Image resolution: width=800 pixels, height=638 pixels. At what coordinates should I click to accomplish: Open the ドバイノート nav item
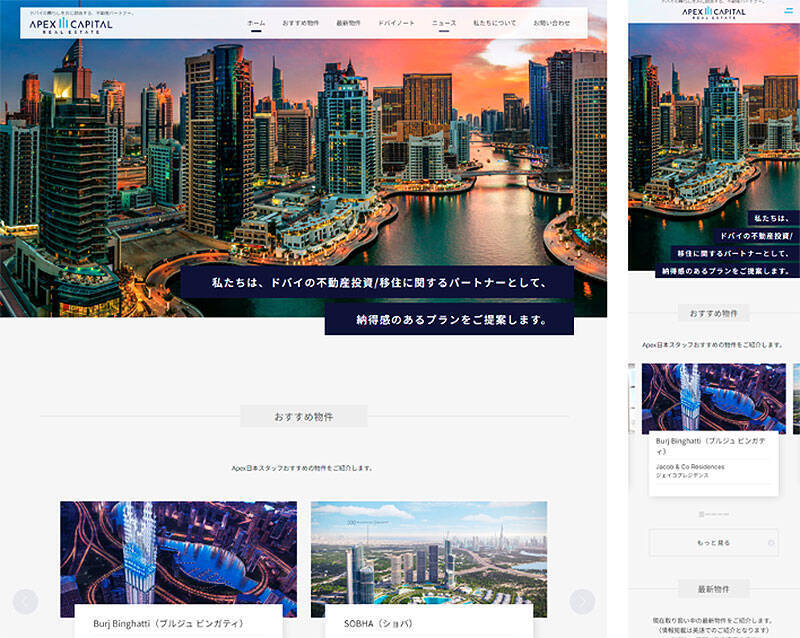pos(396,23)
